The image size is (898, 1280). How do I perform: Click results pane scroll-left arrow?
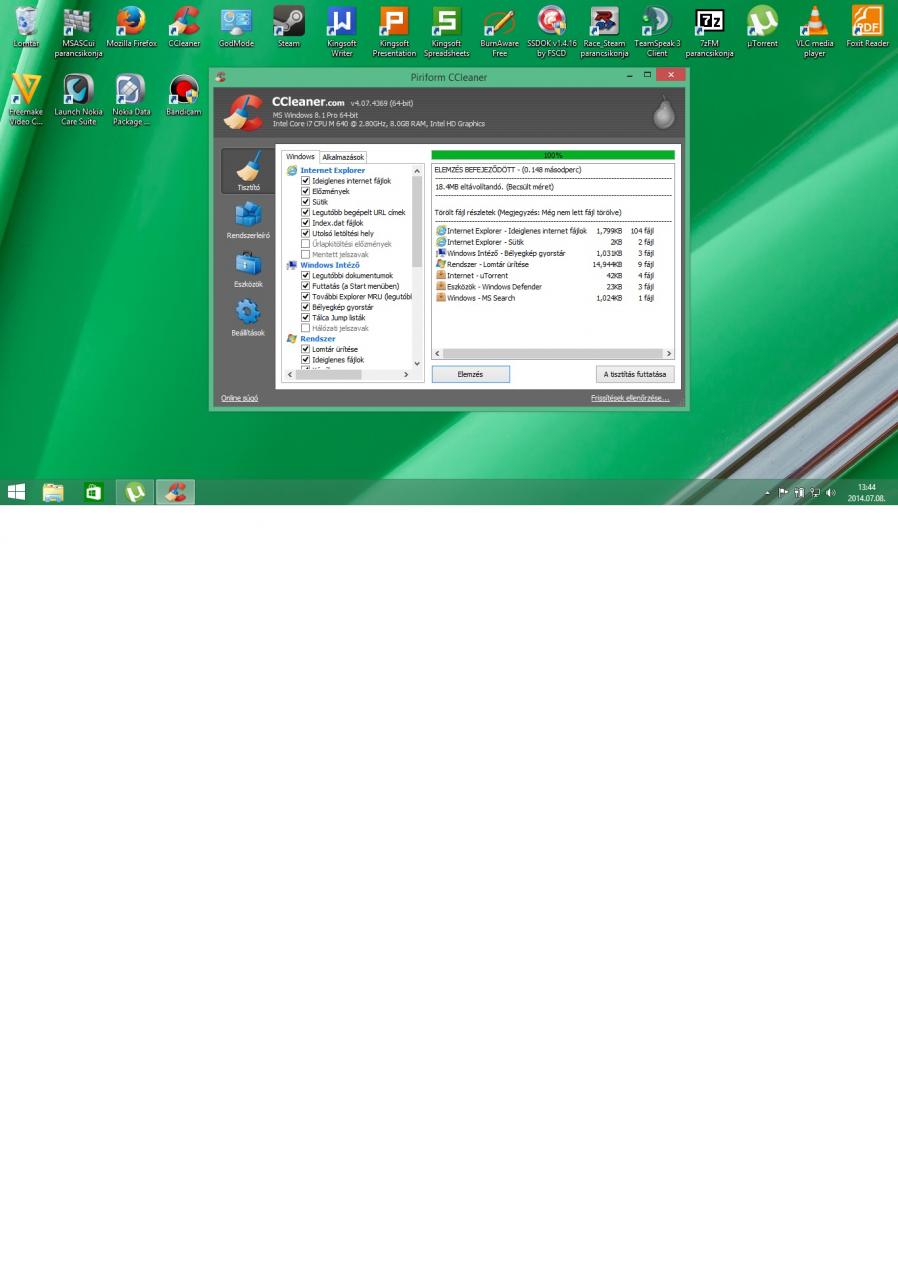click(x=438, y=354)
